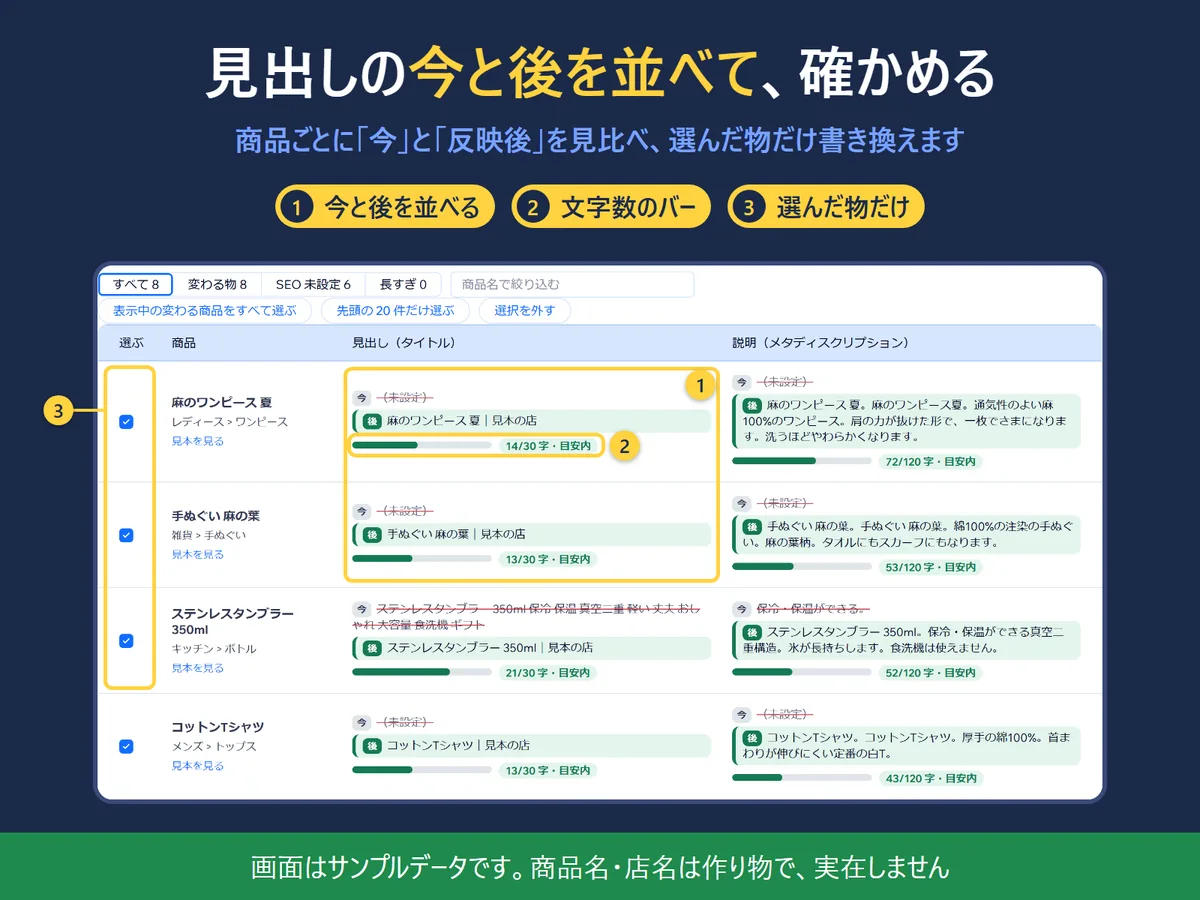The width and height of the screenshot is (1200, 900).
Task: Click product name ステンレスタンブラー 350ml
Action: pyautogui.click(x=232, y=621)
